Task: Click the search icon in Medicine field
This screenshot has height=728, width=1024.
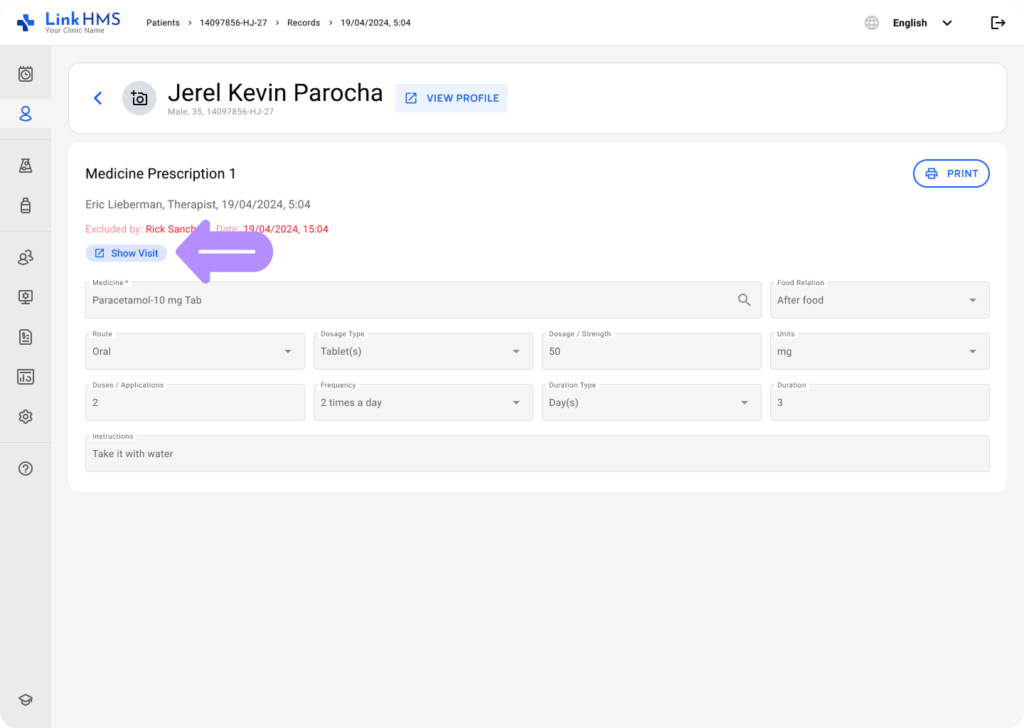Action: pyautogui.click(x=744, y=300)
